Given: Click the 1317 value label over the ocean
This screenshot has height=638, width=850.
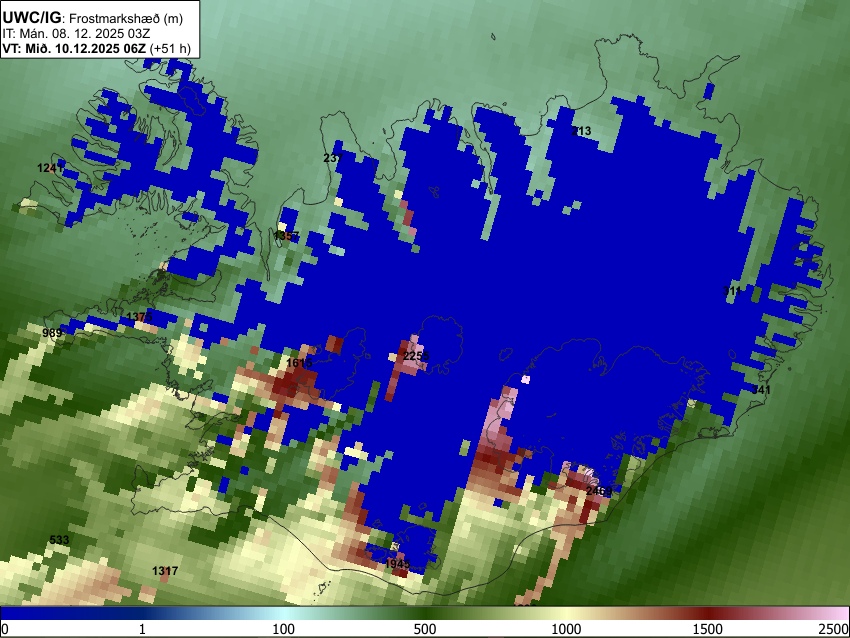Looking at the screenshot, I should 165,571.
